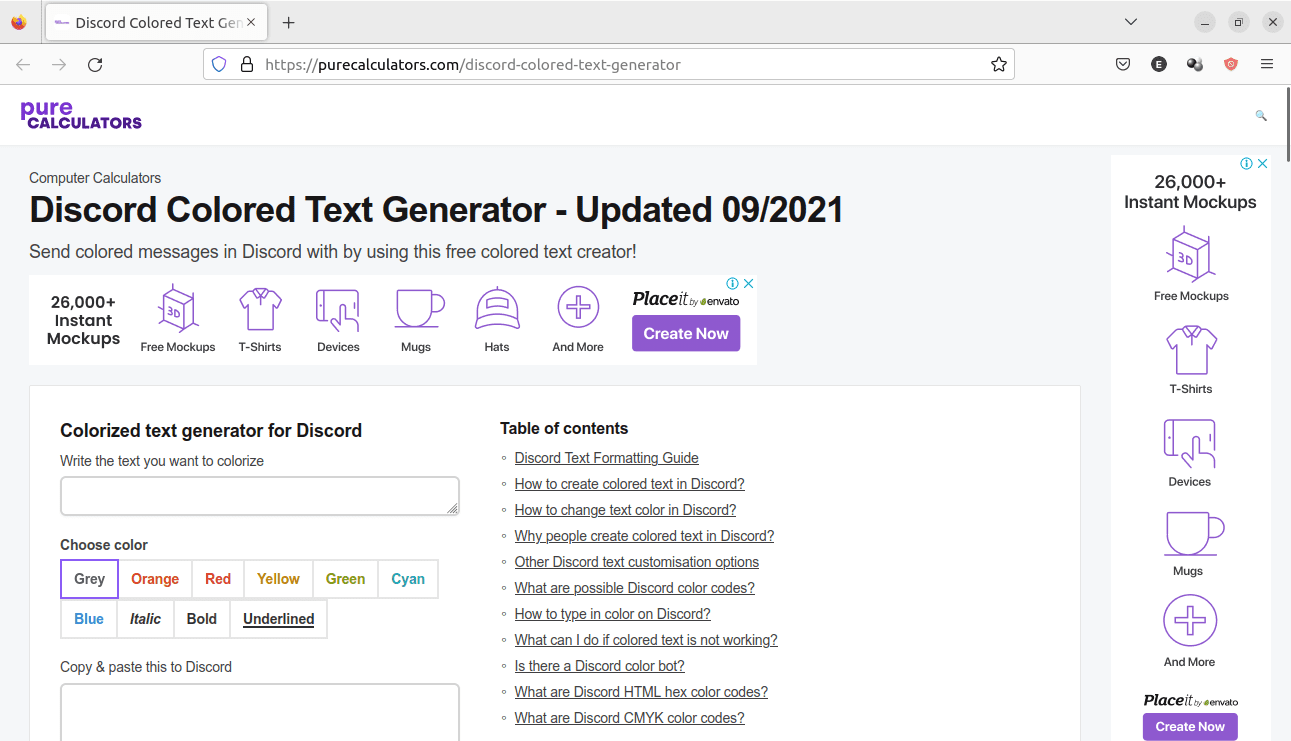Click the text to colorize input box
The image size is (1291, 741).
click(260, 496)
